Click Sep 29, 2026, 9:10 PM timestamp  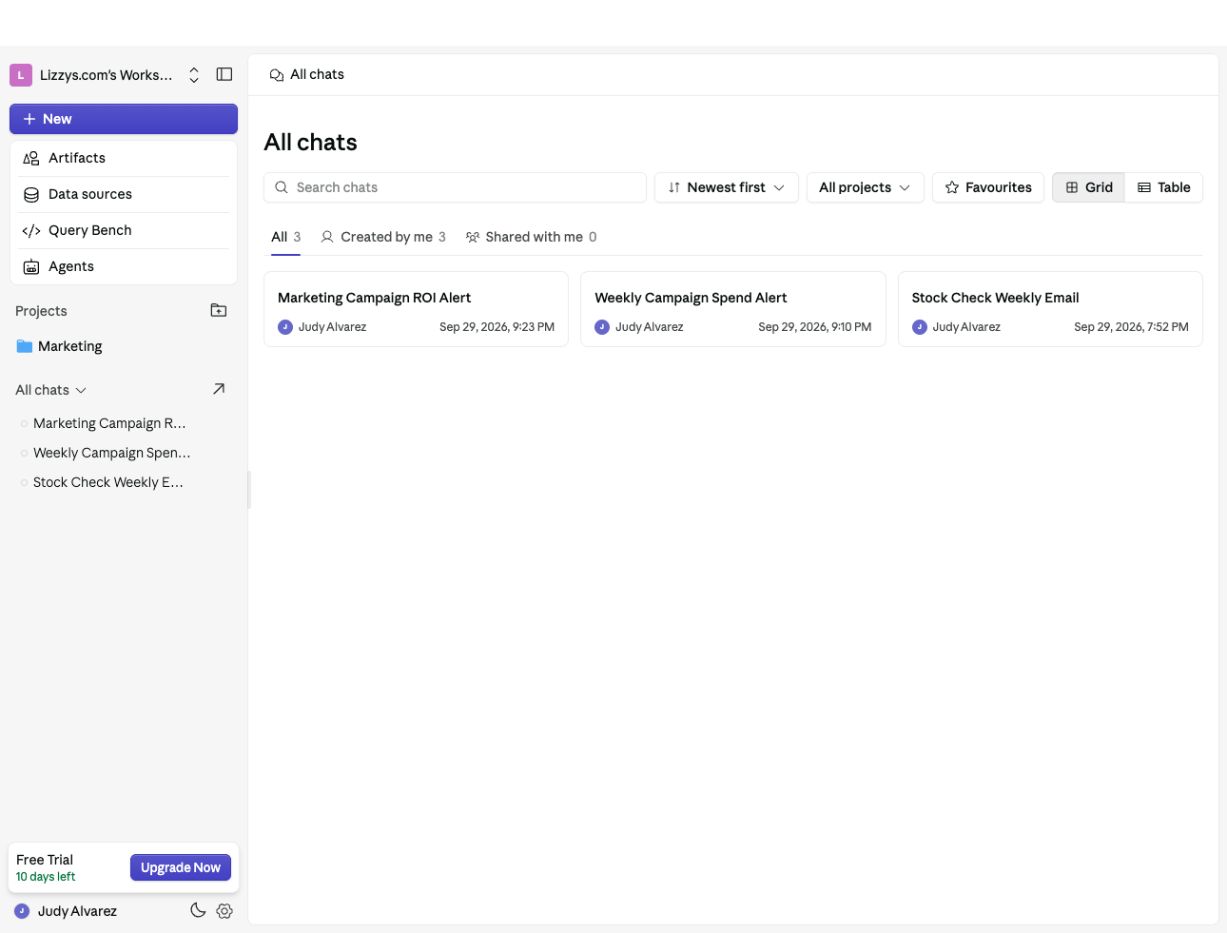coord(814,327)
